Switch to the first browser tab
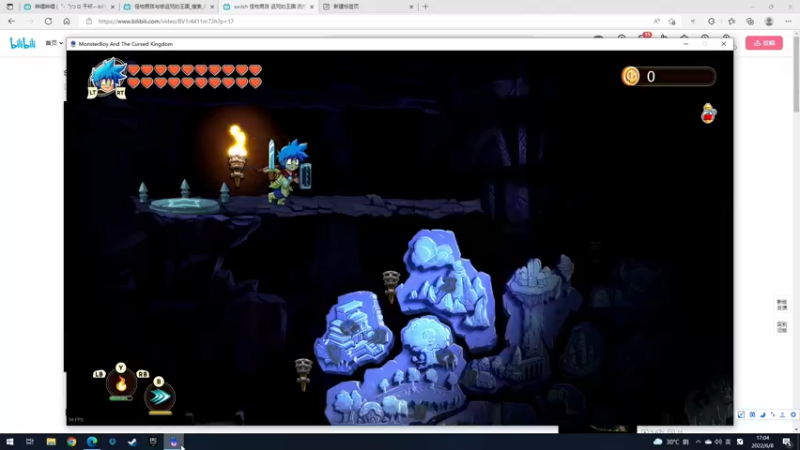 [x=68, y=7]
